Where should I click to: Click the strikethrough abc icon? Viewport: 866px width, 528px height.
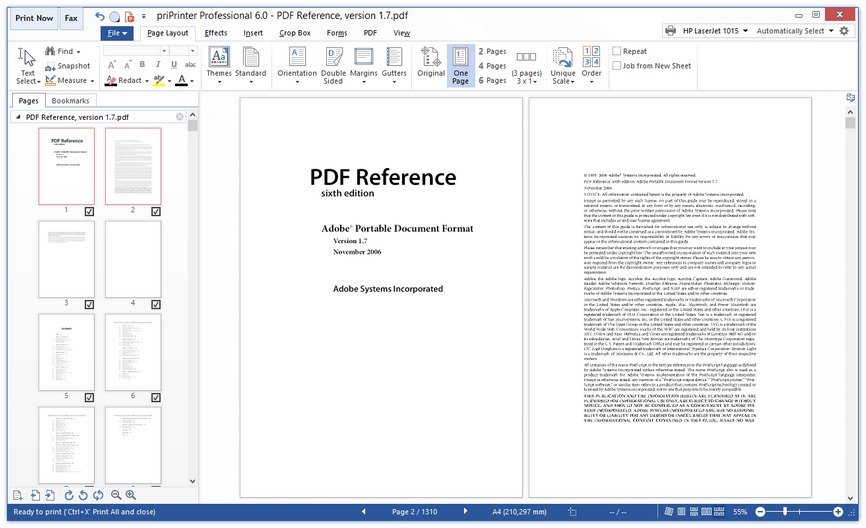tap(190, 65)
